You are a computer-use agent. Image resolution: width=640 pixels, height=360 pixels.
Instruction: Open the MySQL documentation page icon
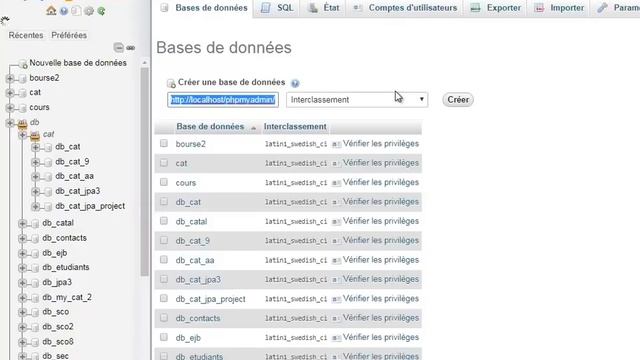(76, 11)
